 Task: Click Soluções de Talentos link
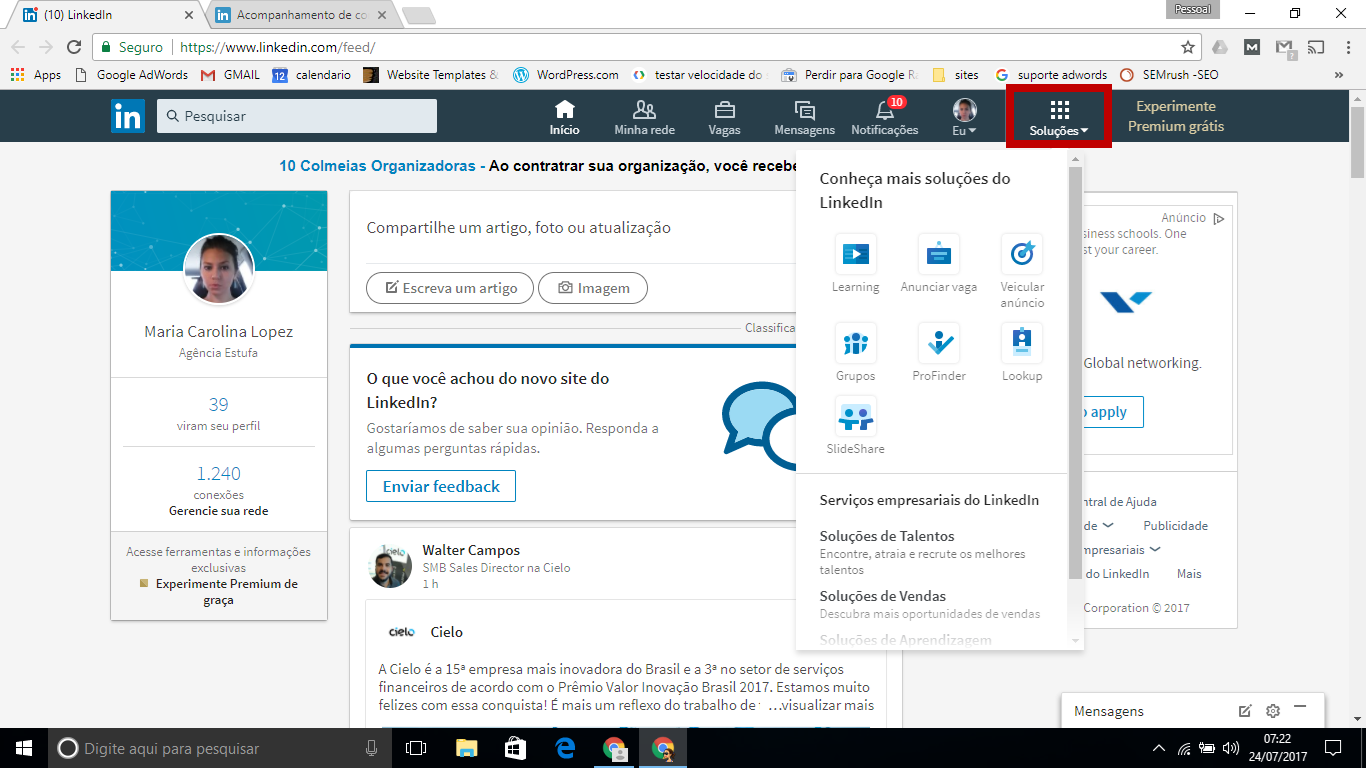(887, 536)
